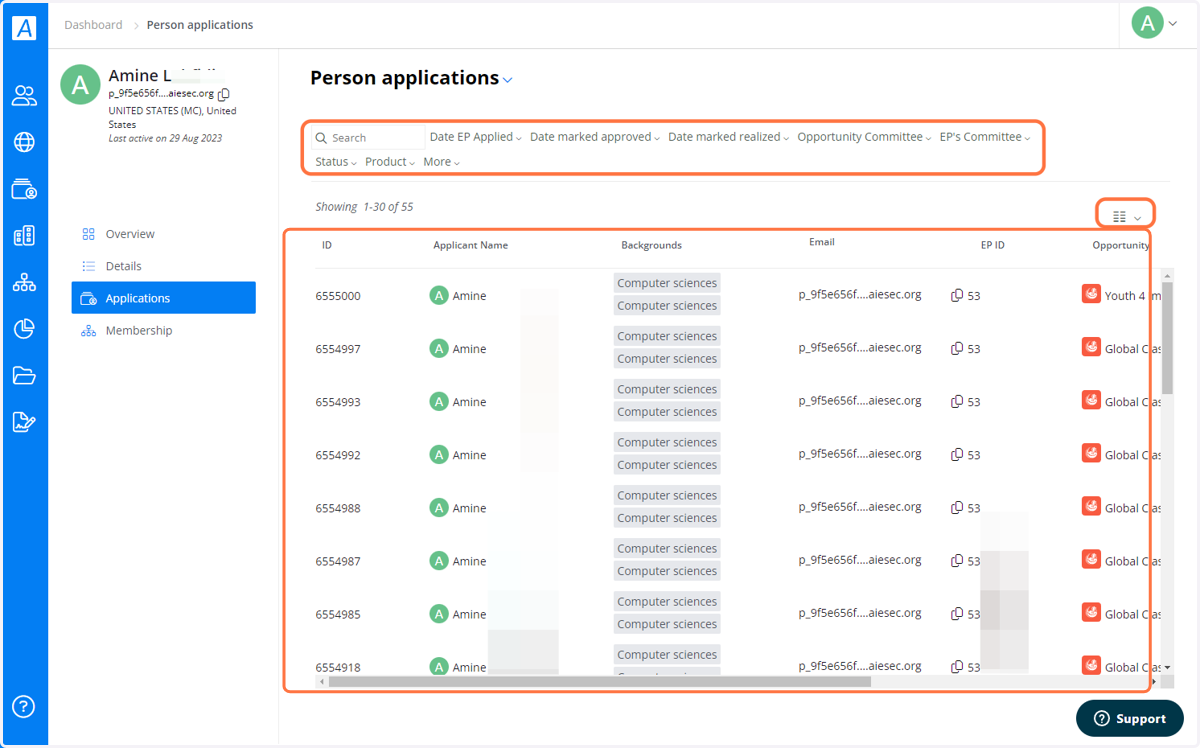Click applicant name Amine in row 6554918
Screen dimensions: 1200x748
[469, 667]
